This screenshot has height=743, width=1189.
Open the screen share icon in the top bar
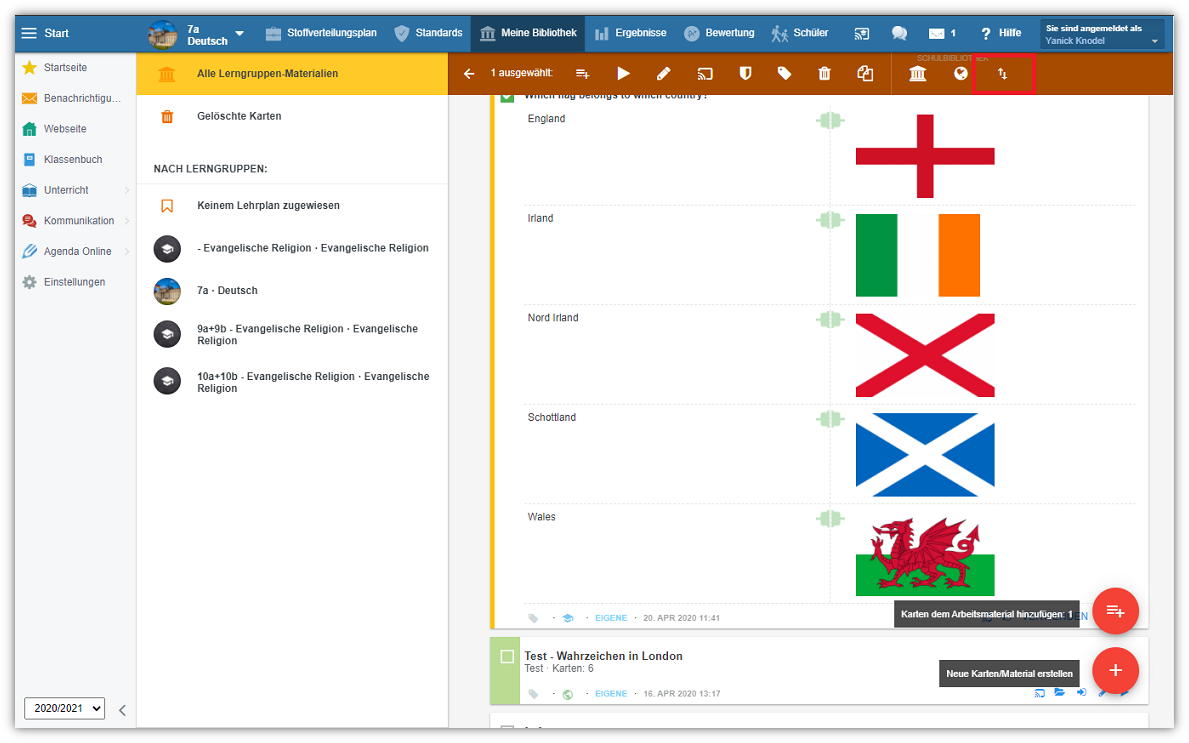861,33
